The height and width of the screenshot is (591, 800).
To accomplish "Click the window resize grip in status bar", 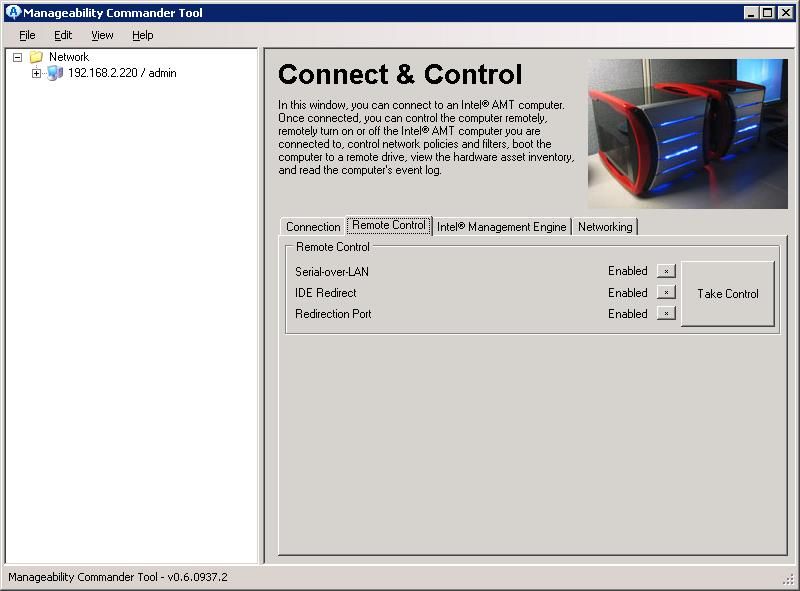I will point(788,579).
